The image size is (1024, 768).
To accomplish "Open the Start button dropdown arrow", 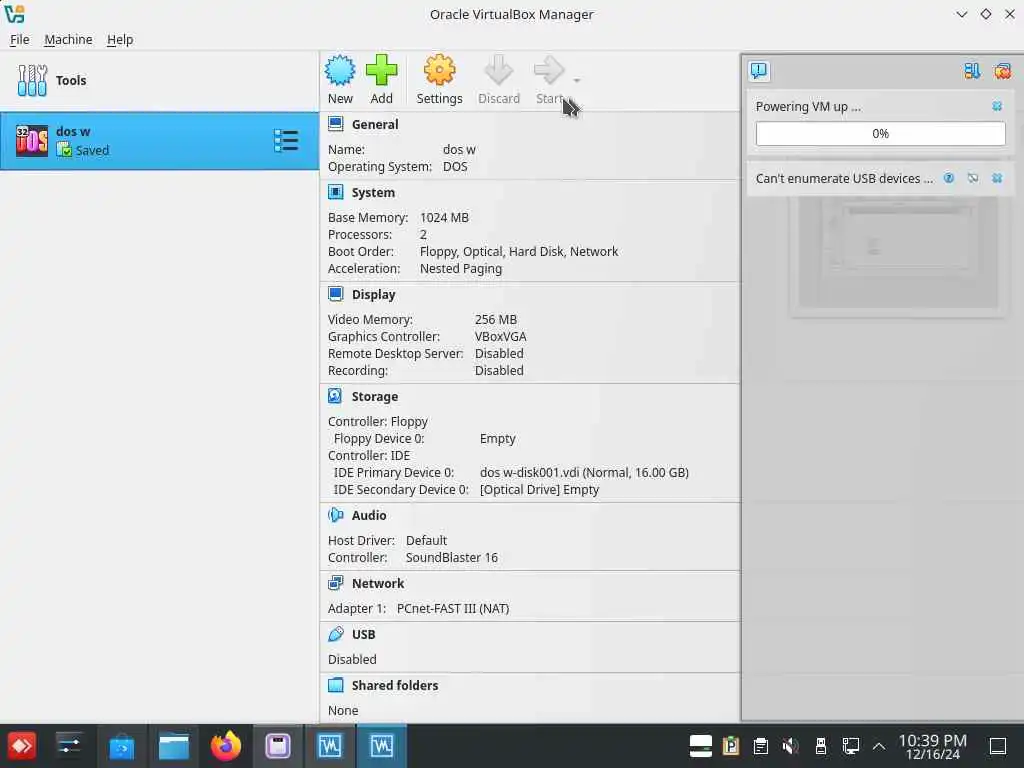I will tap(577, 80).
